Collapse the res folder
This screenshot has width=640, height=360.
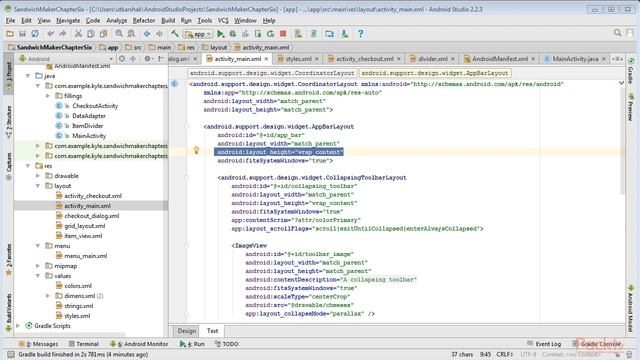(28, 166)
